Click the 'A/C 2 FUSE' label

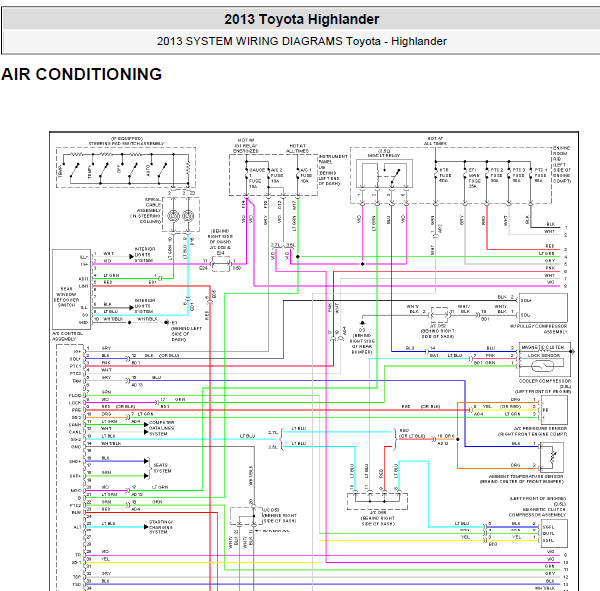pyautogui.click(x=277, y=175)
